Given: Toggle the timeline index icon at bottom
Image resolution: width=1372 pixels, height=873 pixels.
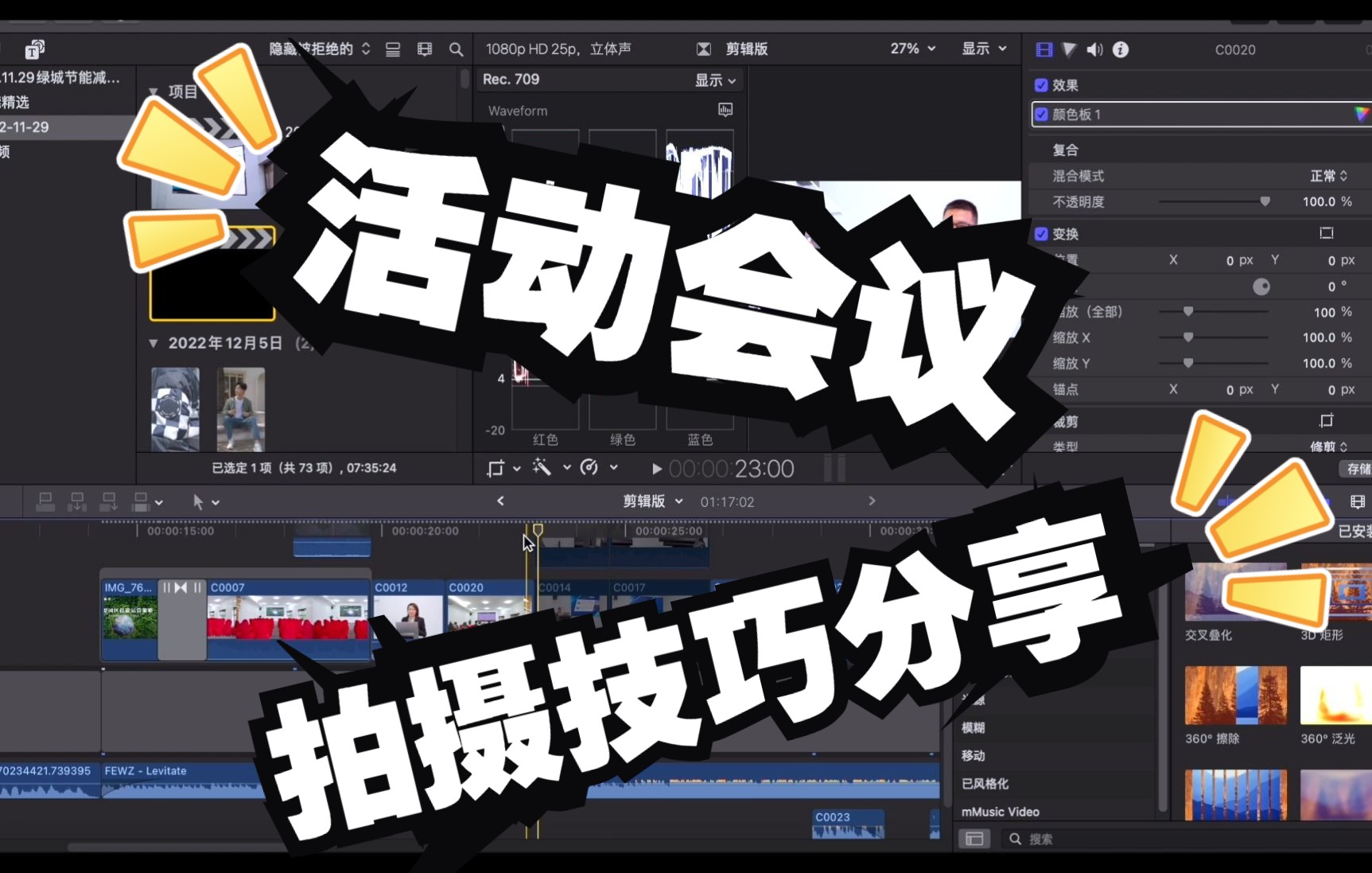Looking at the screenshot, I should point(974,839).
